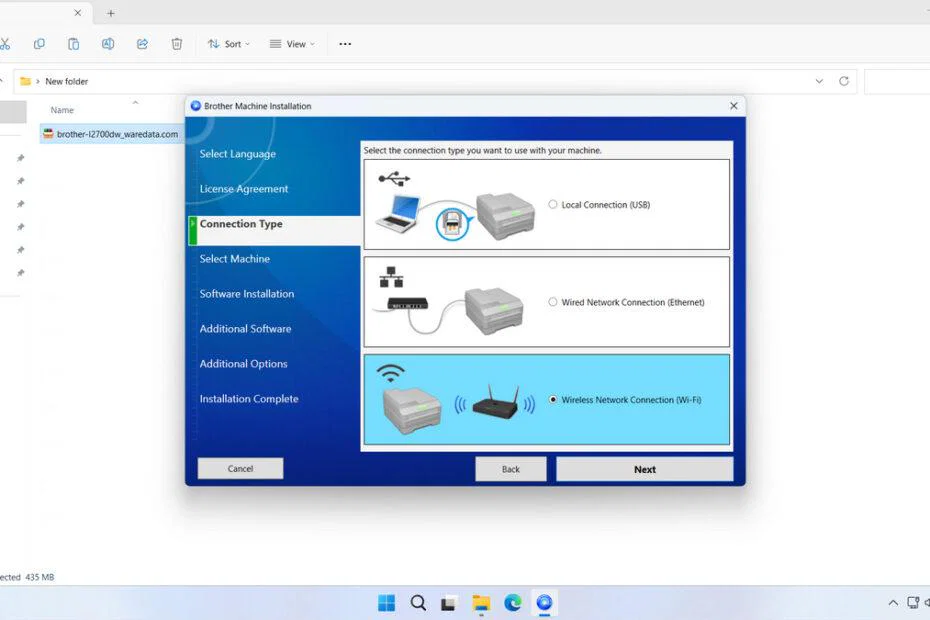Viewport: 930px width, 620px height.
Task: Open the Sort dropdown menu
Action: (228, 44)
